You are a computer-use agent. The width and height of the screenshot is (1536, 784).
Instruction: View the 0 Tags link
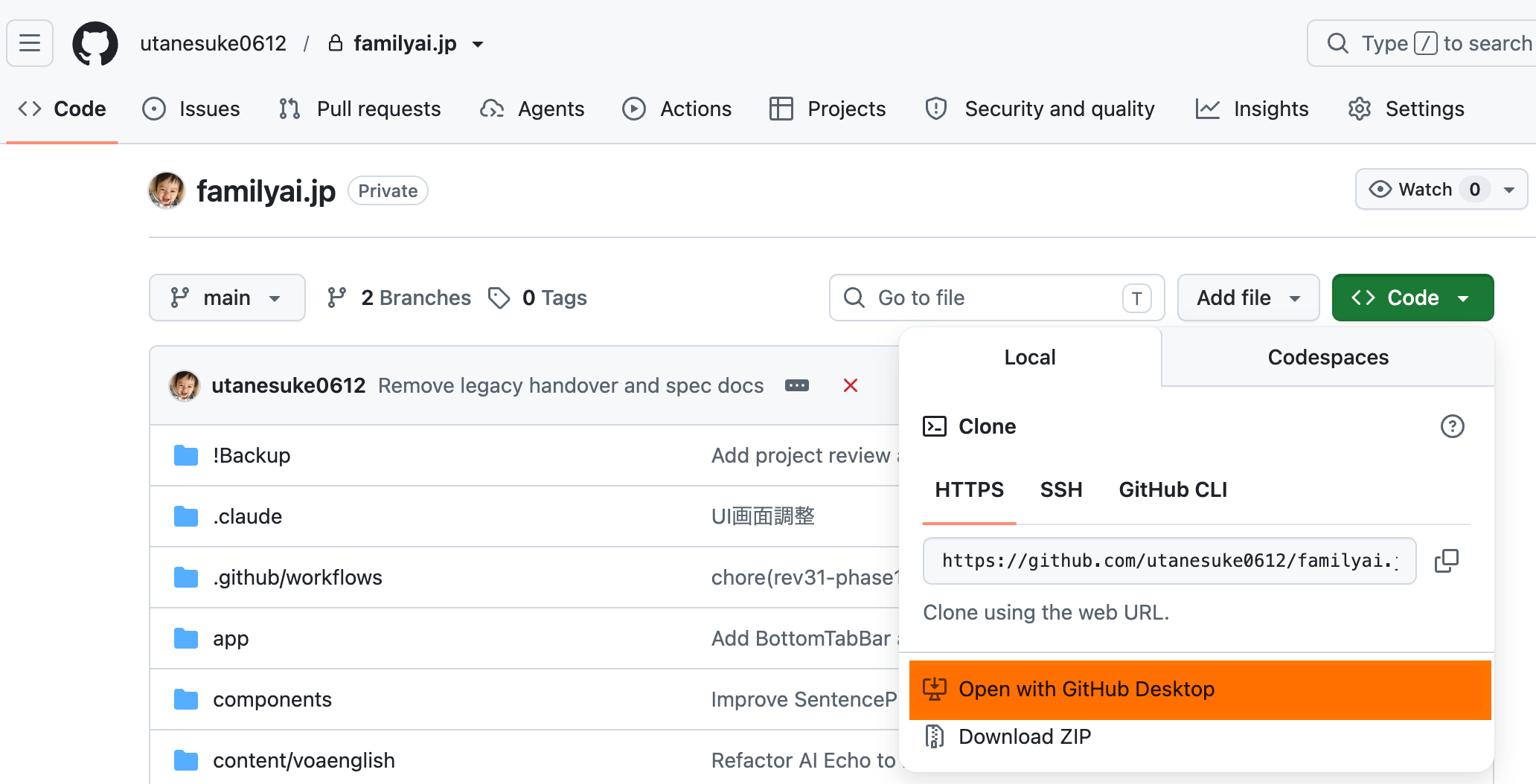tap(537, 298)
